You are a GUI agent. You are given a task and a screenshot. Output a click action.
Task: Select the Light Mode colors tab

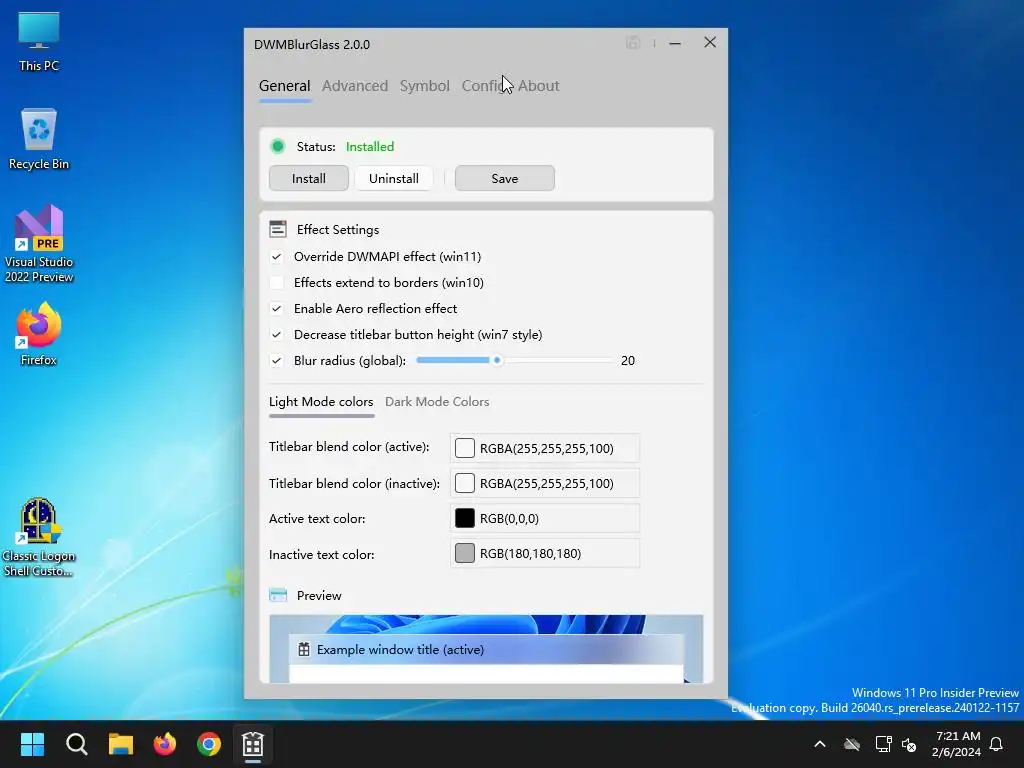pyautogui.click(x=321, y=402)
